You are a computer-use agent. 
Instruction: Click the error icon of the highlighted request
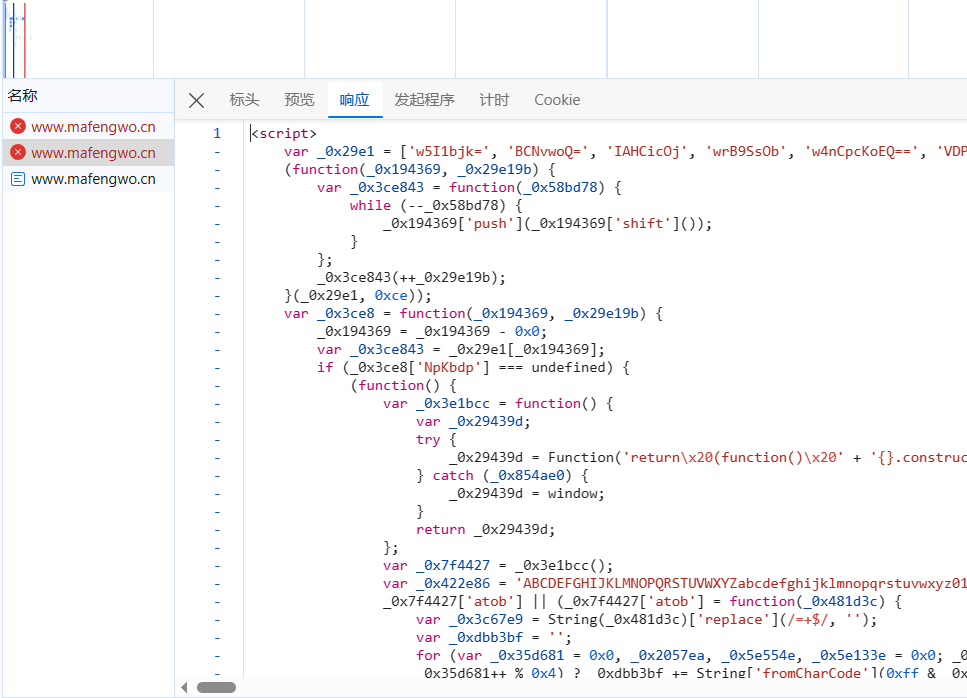(x=18, y=152)
